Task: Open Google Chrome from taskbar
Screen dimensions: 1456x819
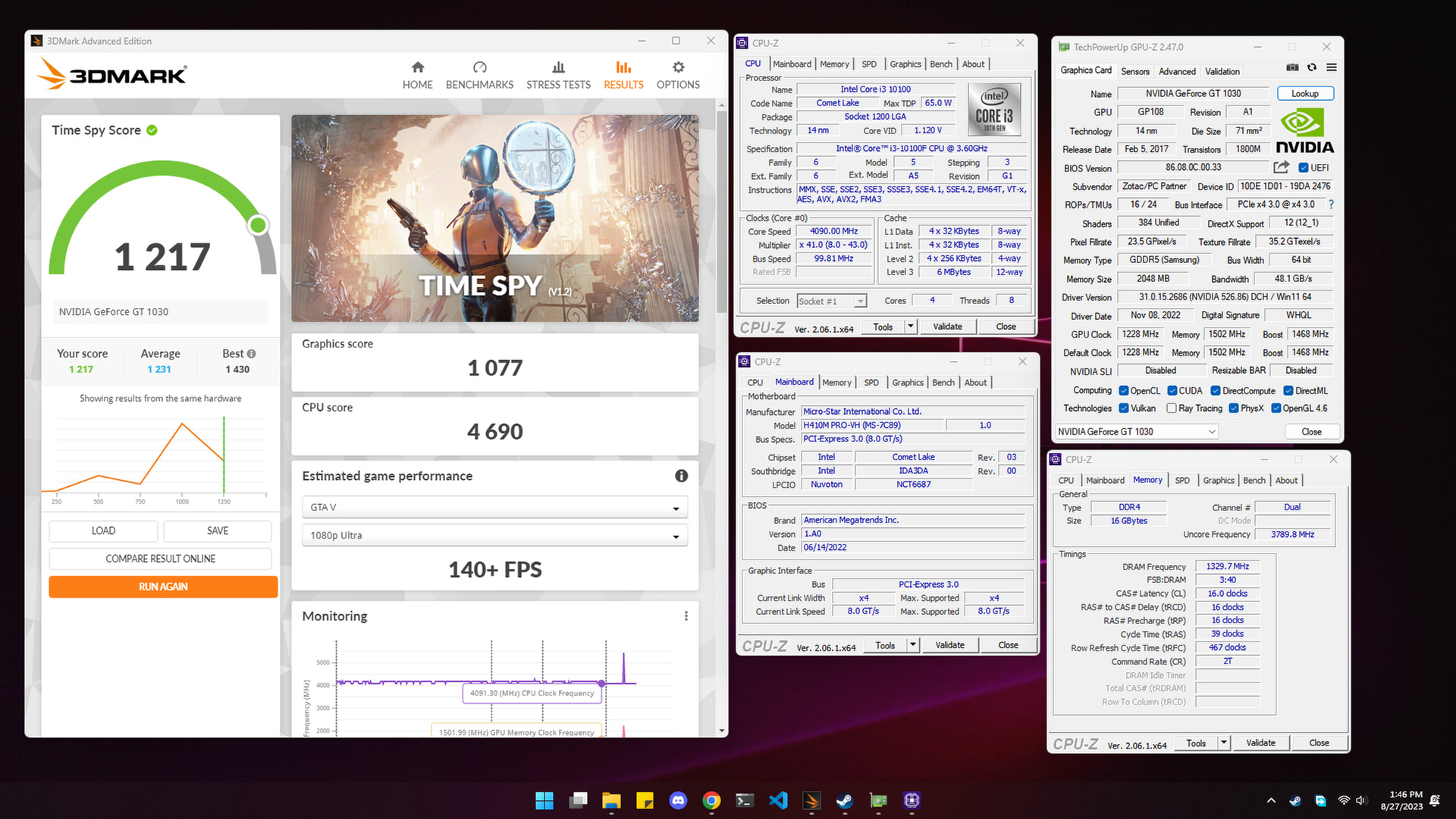Action: (711, 800)
